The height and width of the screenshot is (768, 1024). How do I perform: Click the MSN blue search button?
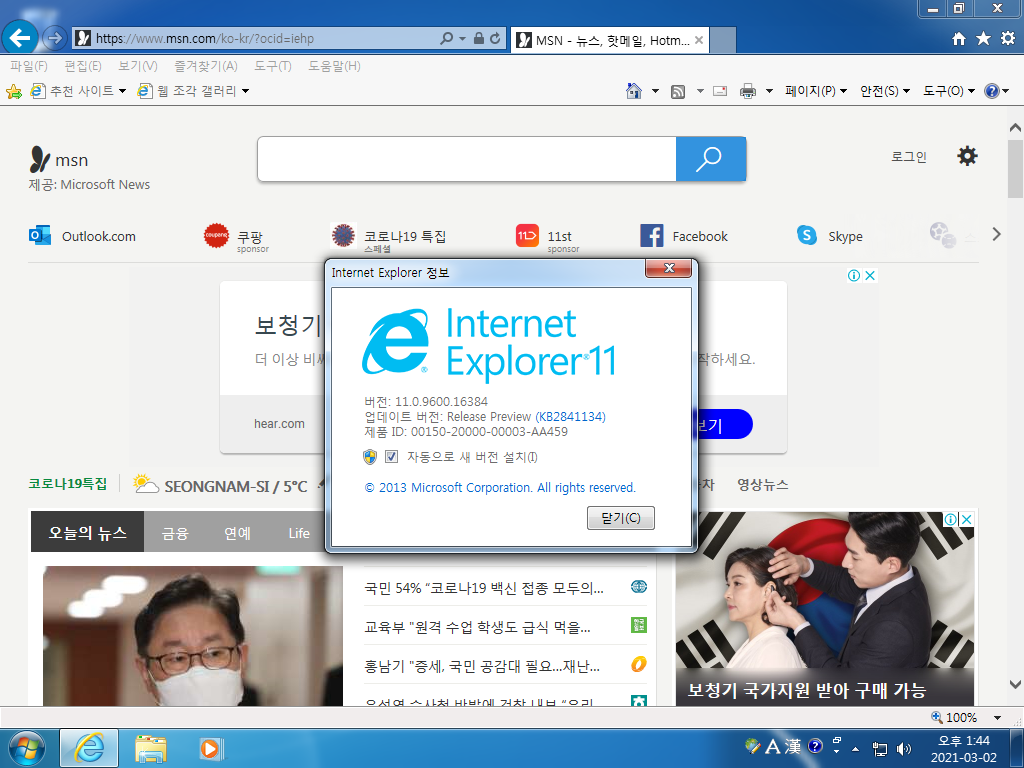pyautogui.click(x=711, y=159)
